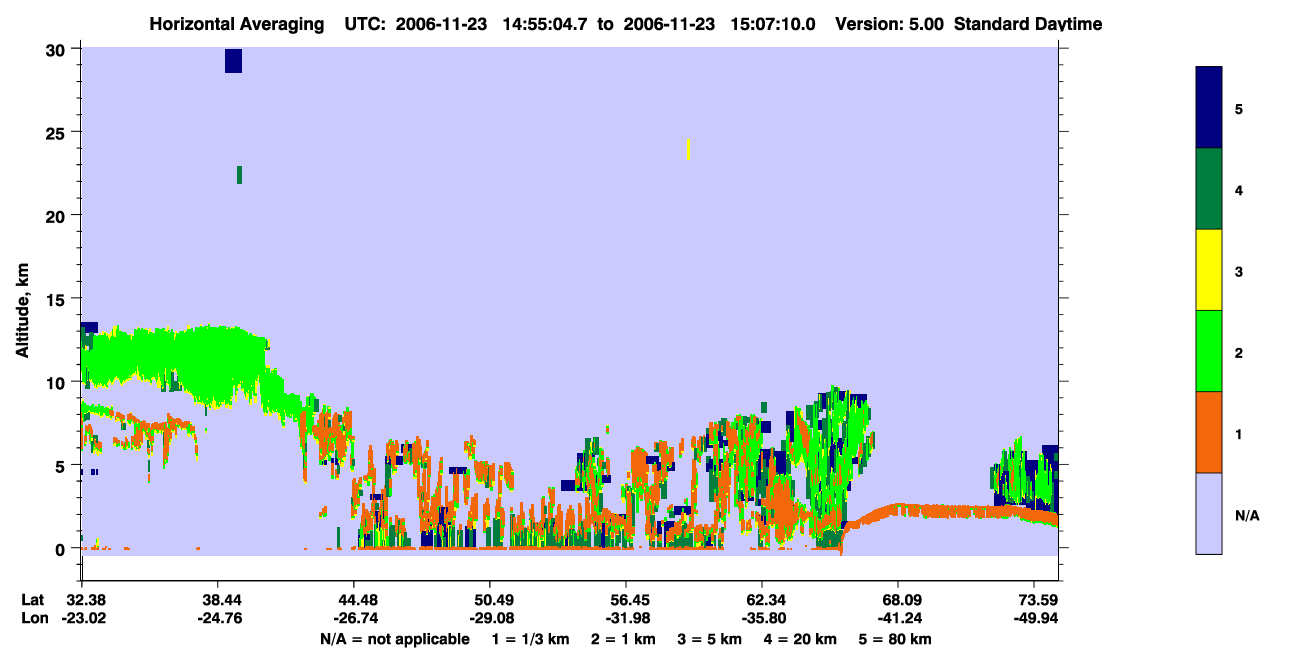Click the altitude tick label 0
Image resolution: width=1300 pixels, height=667 pixels.
(61, 549)
